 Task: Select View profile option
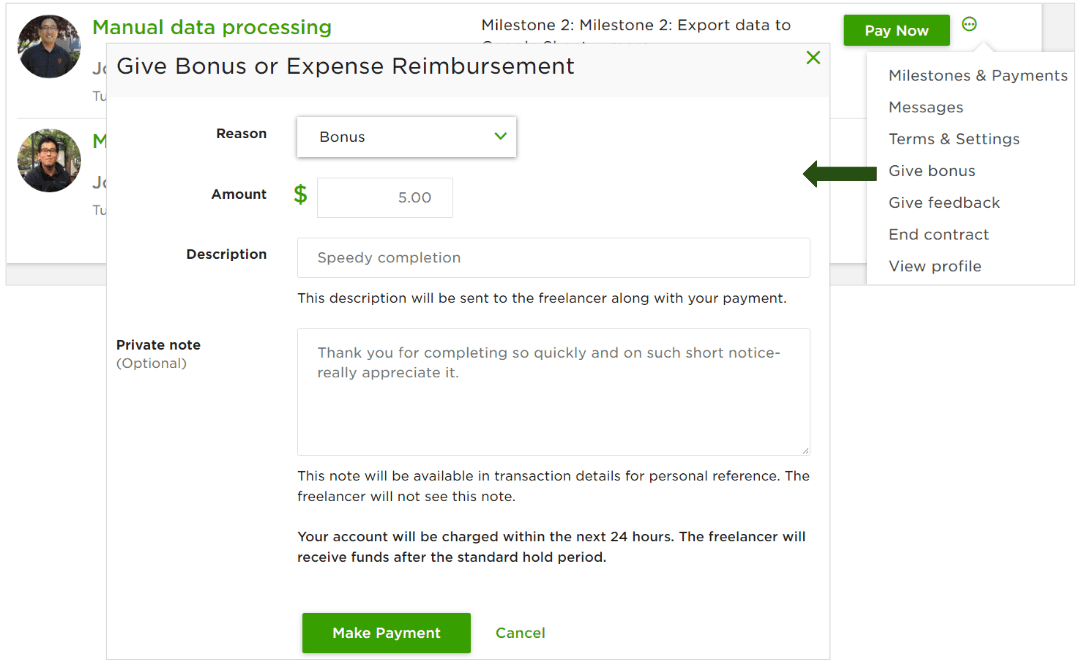[x=934, y=266]
